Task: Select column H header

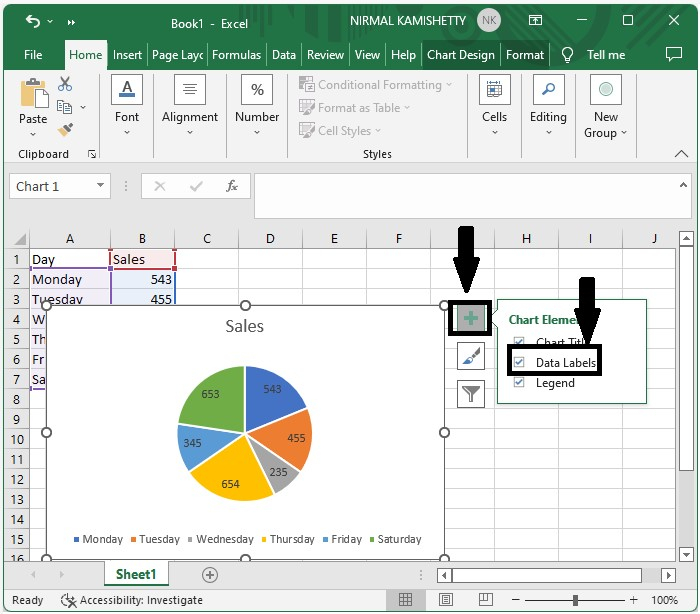Action: (x=526, y=239)
